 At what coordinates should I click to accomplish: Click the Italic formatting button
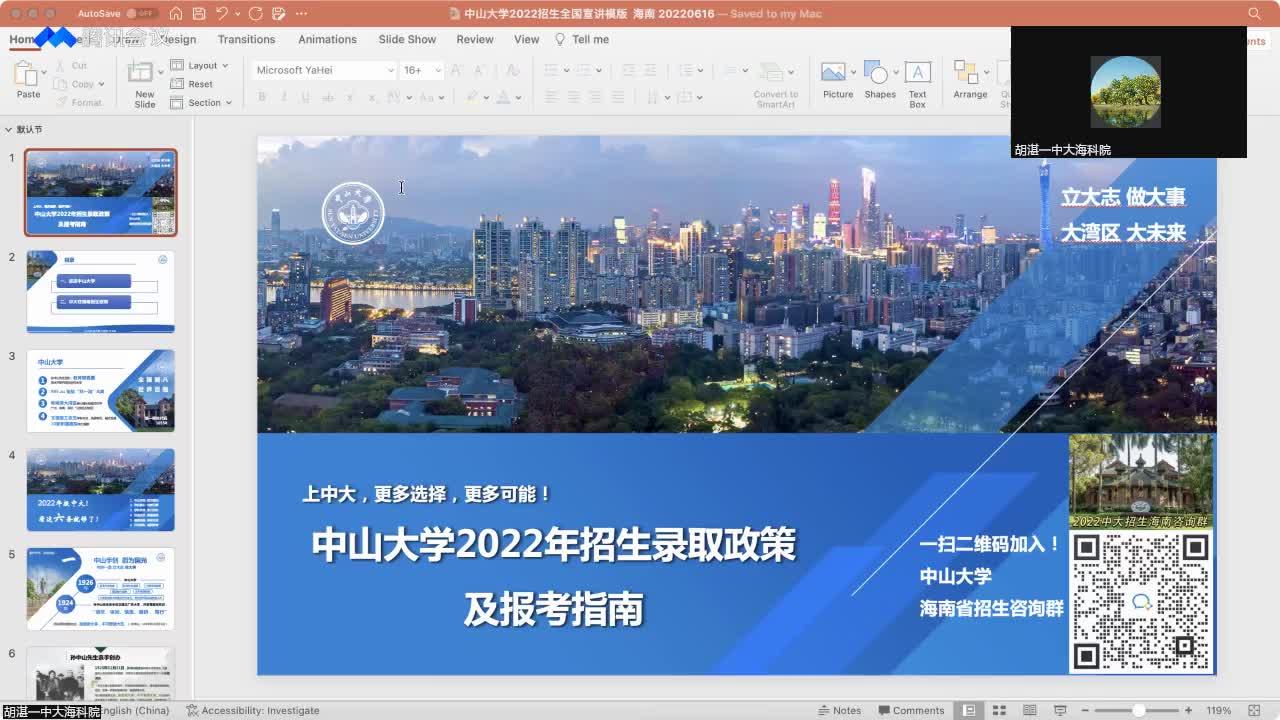tap(284, 97)
